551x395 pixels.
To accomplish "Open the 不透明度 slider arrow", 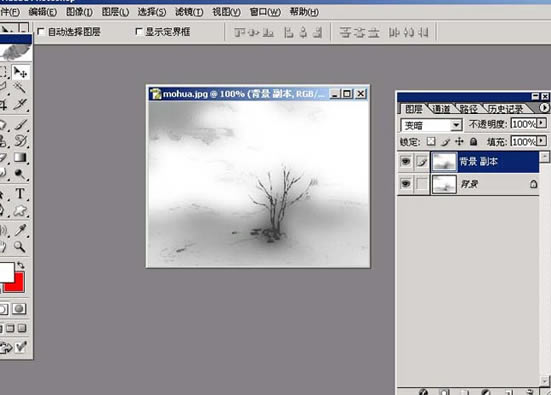I will [542, 123].
